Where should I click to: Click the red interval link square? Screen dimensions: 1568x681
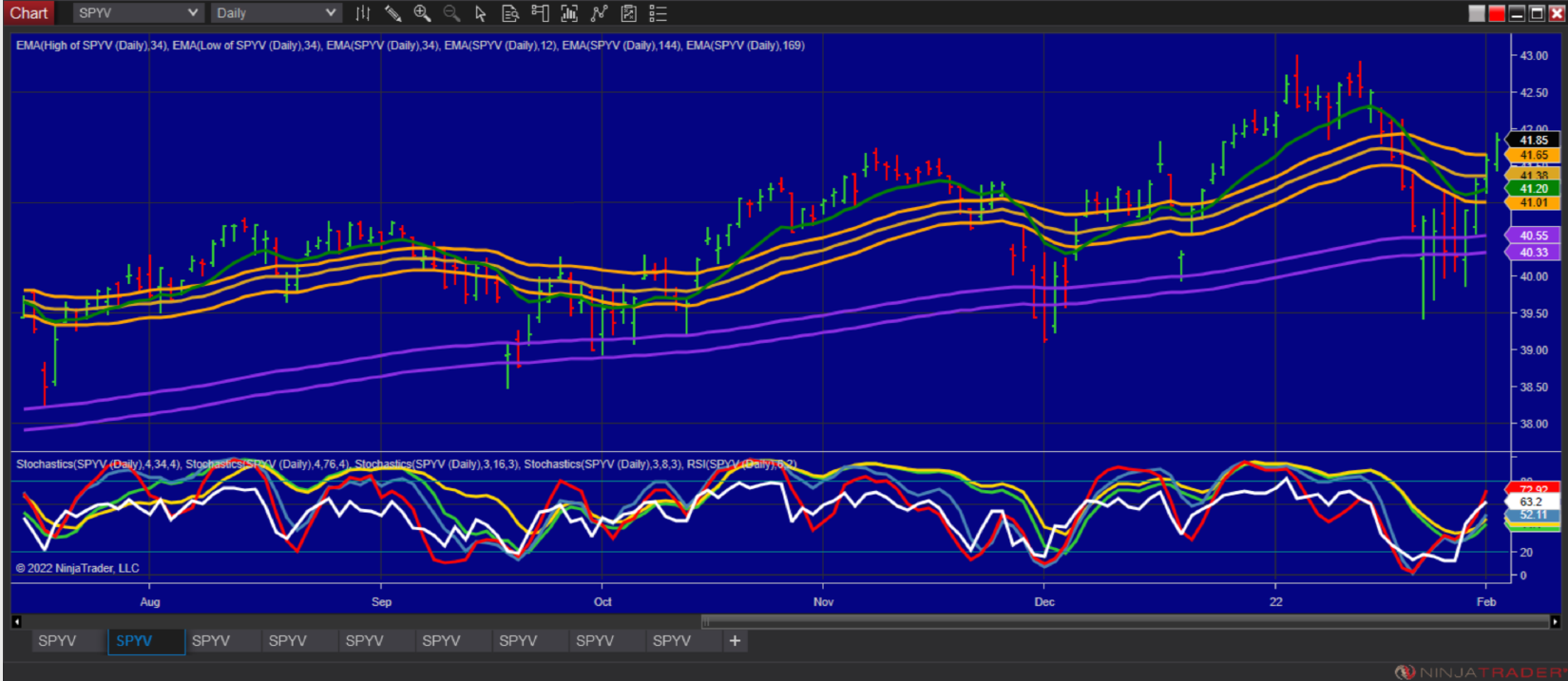point(1497,13)
